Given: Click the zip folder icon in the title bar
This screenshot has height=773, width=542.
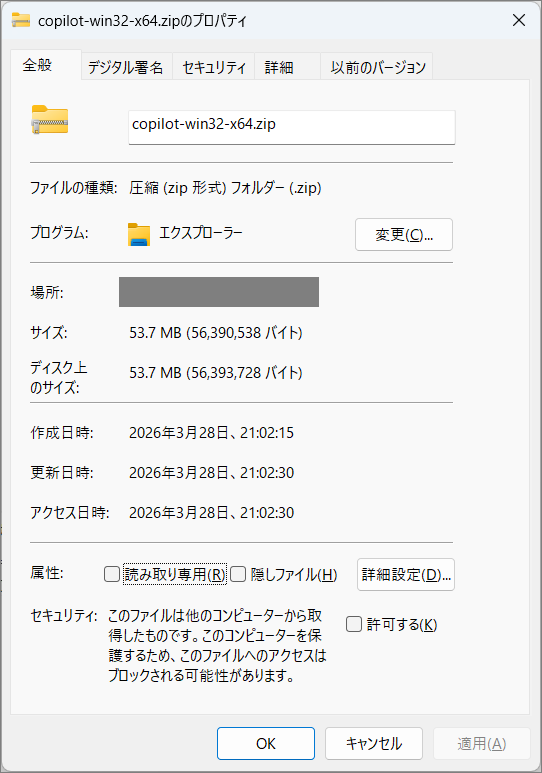Looking at the screenshot, I should pyautogui.click(x=21, y=20).
